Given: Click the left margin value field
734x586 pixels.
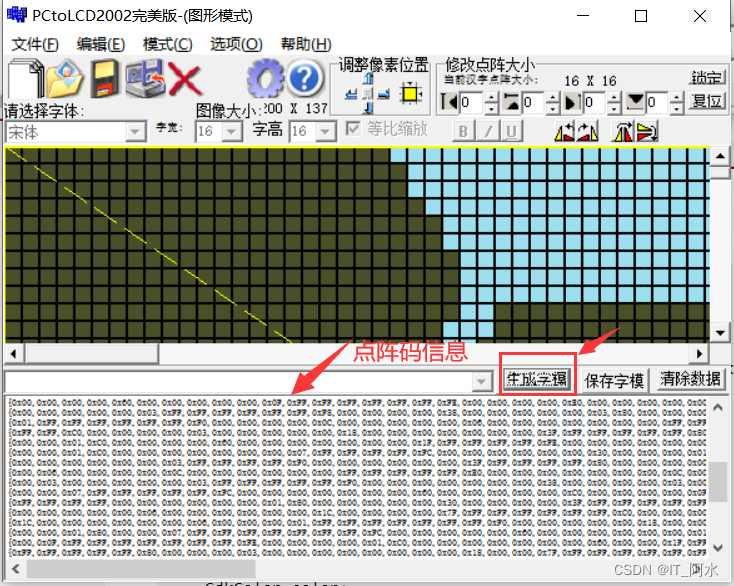Looking at the screenshot, I should (x=472, y=103).
